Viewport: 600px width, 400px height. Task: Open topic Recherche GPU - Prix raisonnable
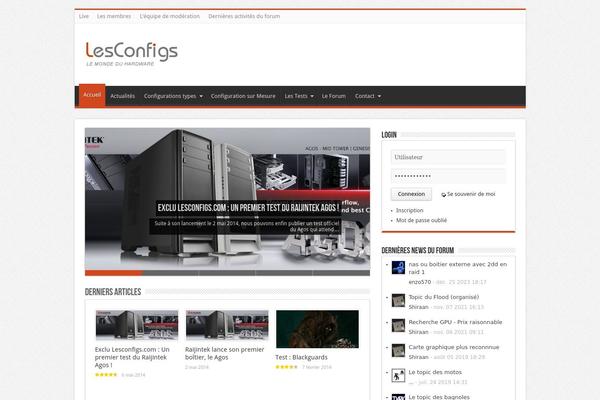click(x=455, y=322)
